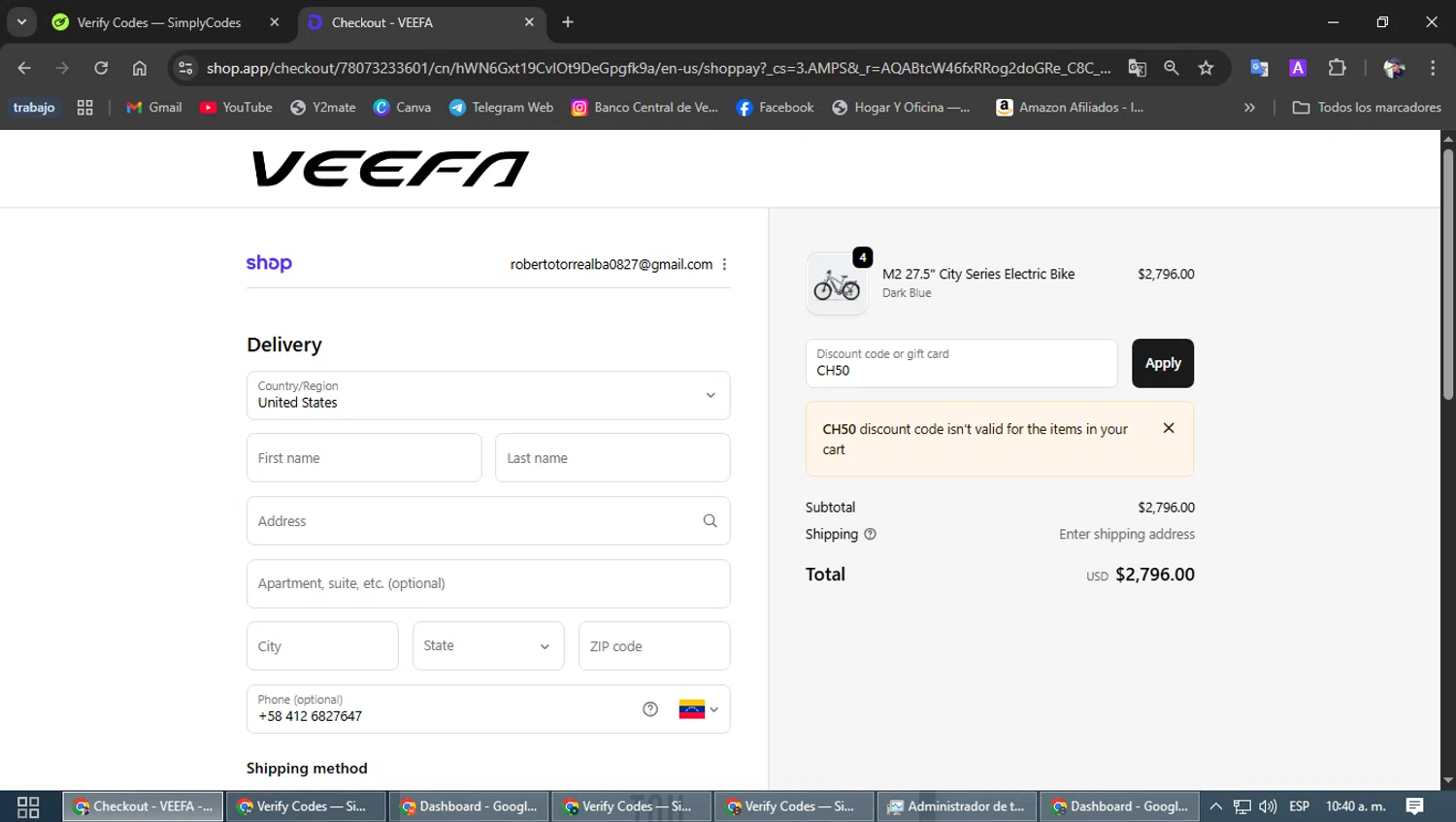Show the phone number help icon
Screen dimensions: 1456x822
click(650, 709)
